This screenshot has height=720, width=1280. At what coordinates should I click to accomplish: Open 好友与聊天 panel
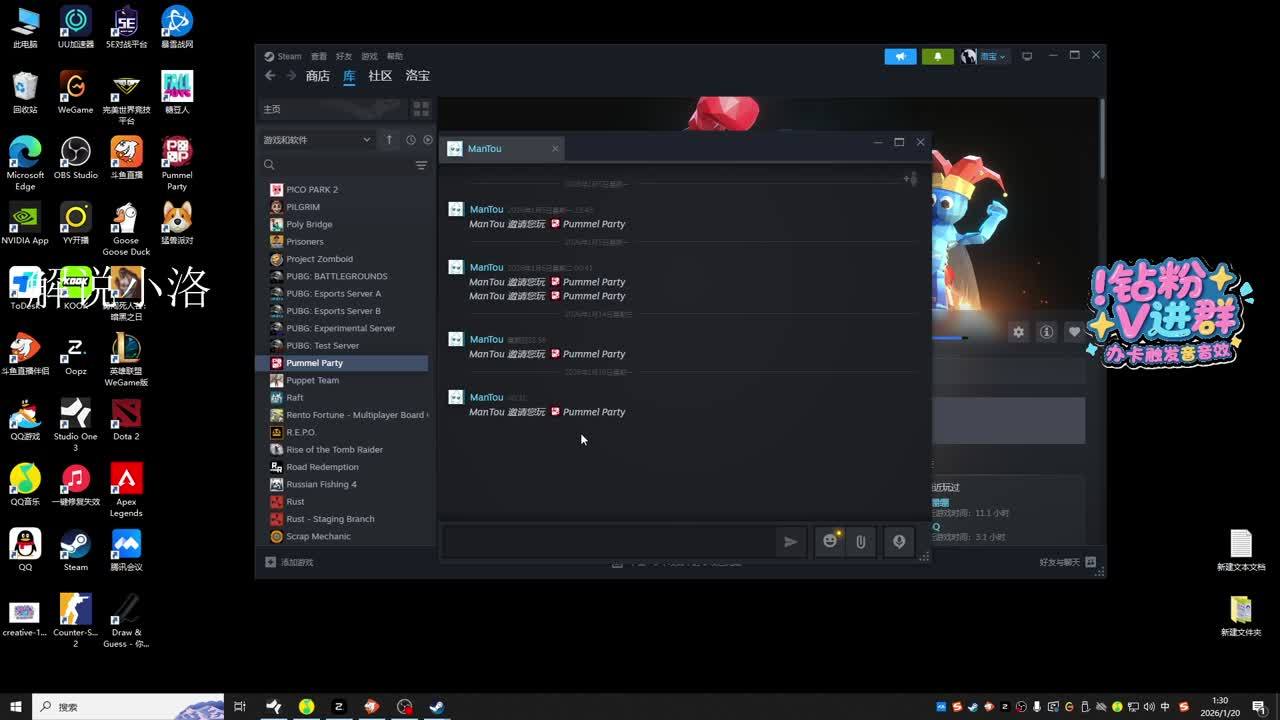coord(1067,562)
